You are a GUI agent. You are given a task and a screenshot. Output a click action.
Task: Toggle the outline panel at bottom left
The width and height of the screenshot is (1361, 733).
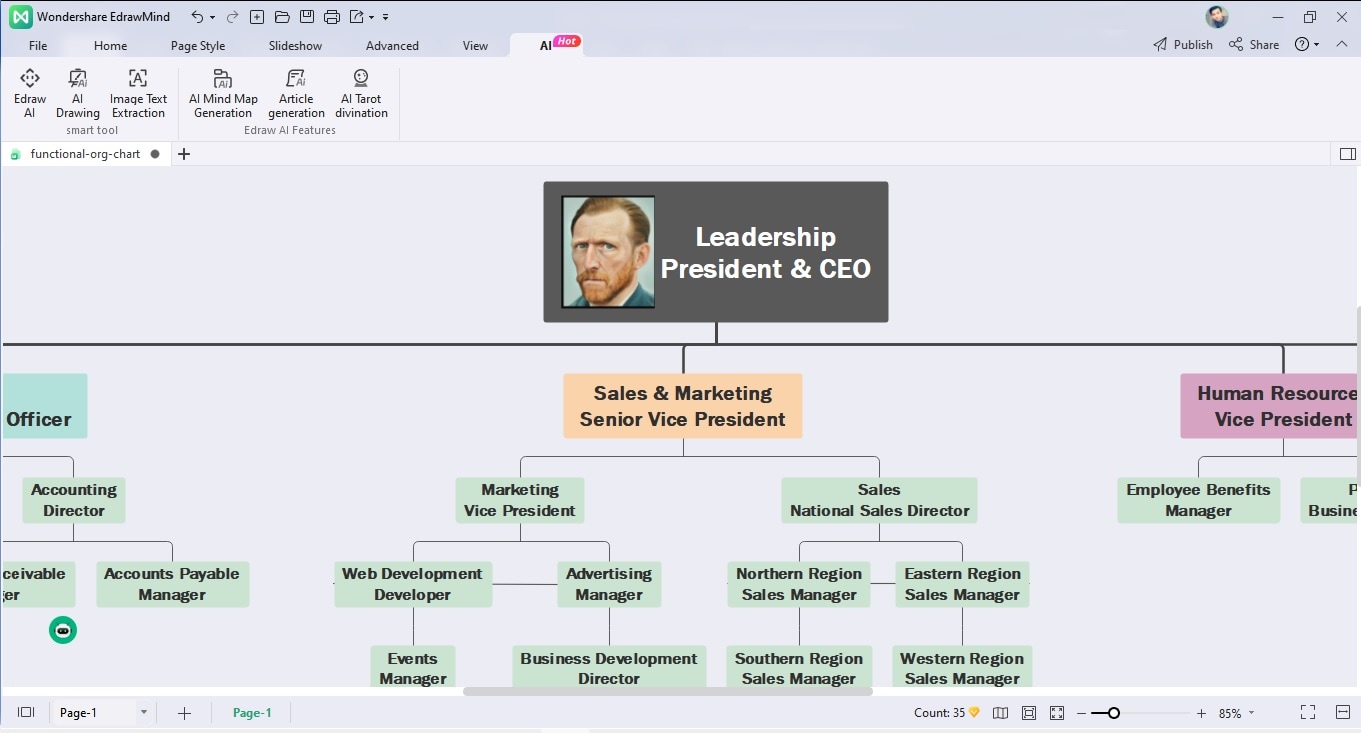point(27,713)
